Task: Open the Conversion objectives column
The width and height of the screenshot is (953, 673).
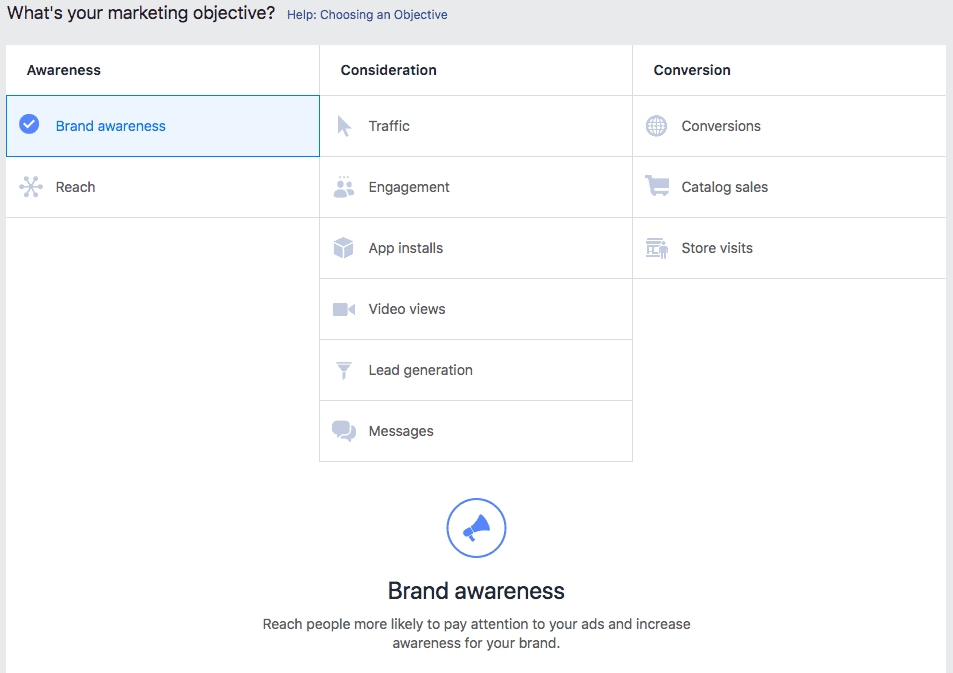Action: click(691, 70)
